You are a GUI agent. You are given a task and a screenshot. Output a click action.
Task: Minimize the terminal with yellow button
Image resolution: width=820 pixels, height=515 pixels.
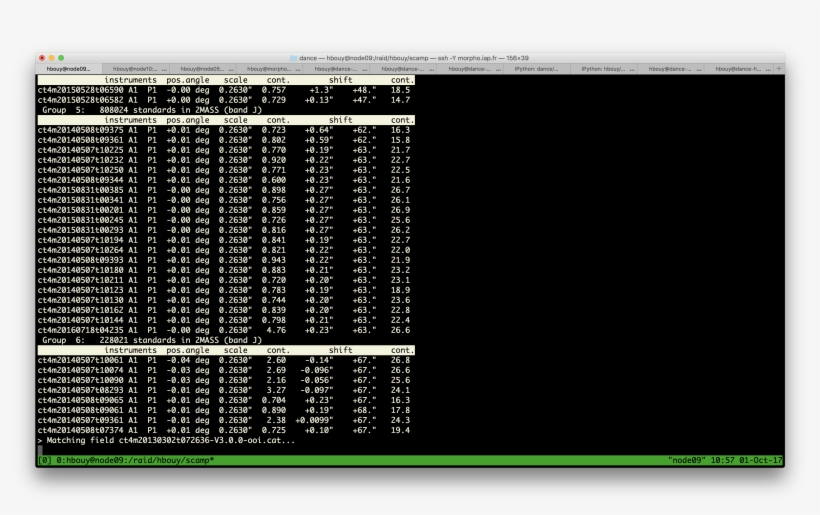(x=52, y=58)
